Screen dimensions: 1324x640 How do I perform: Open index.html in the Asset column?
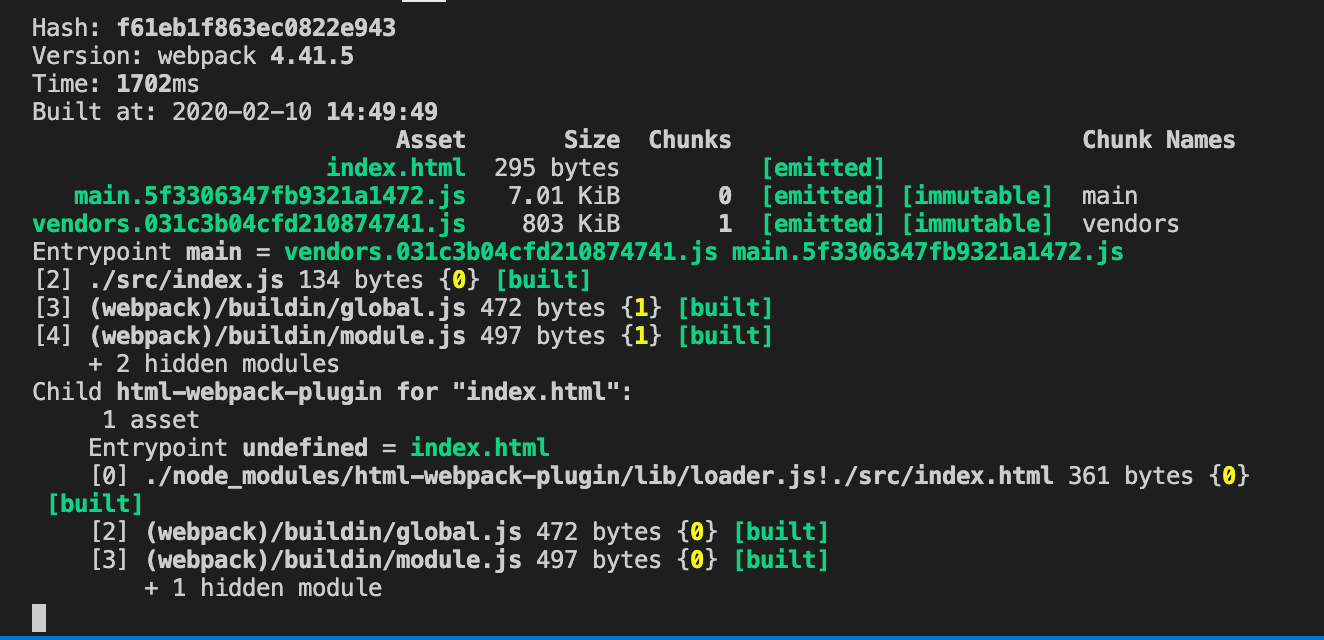coord(395,168)
